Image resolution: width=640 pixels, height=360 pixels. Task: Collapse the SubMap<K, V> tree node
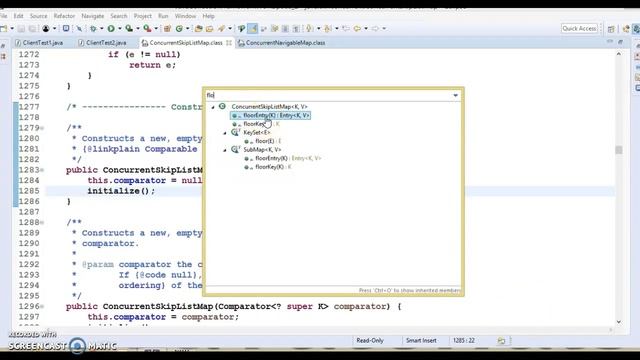[x=224, y=150]
